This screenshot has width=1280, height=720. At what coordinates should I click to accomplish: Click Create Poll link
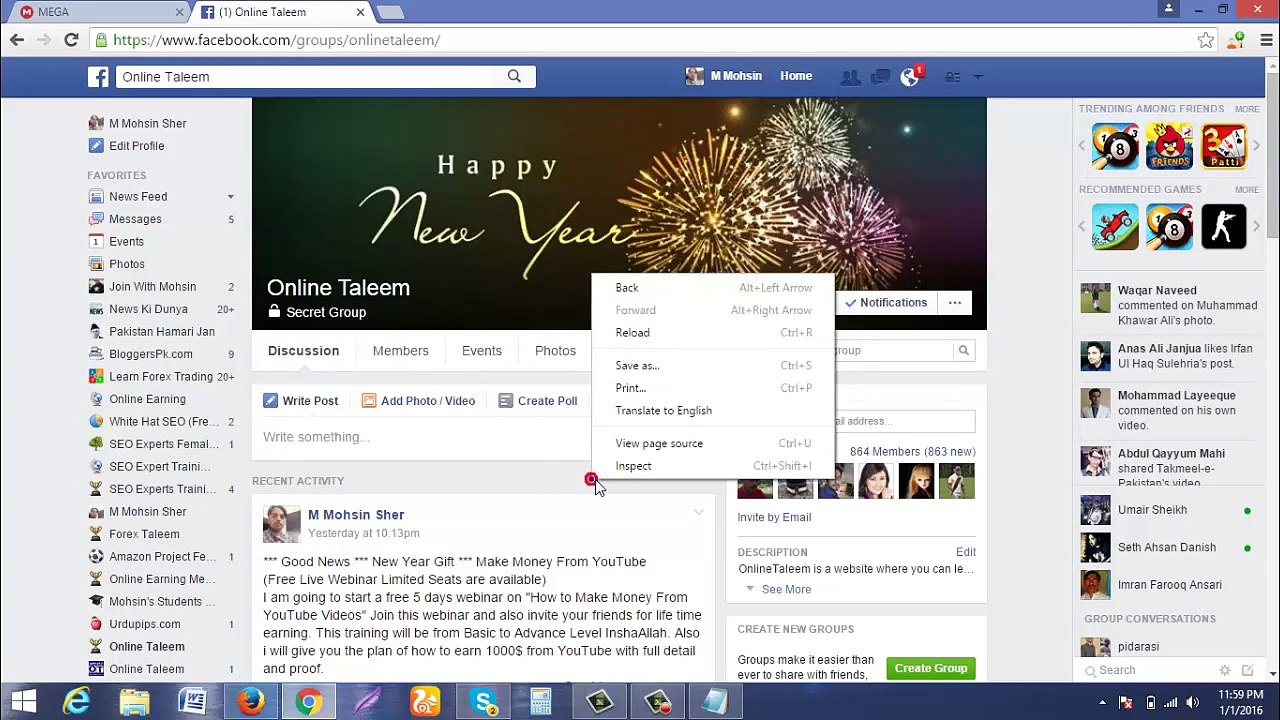(x=538, y=401)
